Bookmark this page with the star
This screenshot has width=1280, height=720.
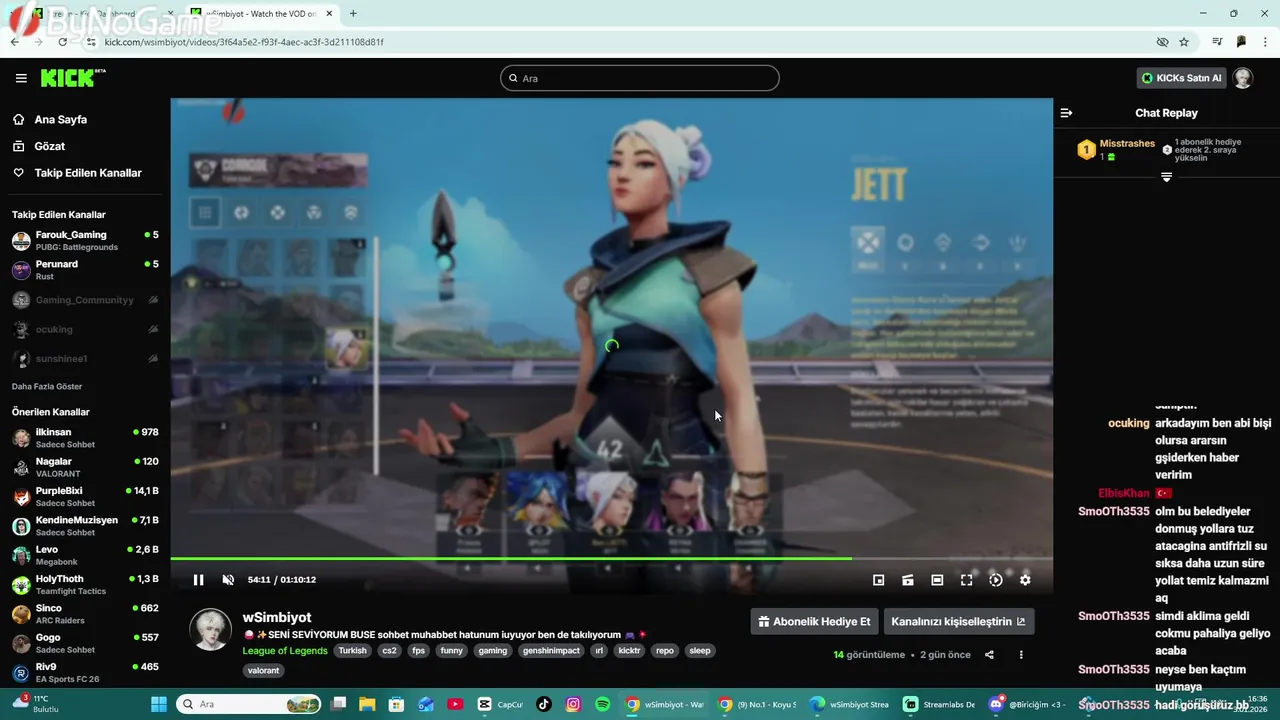pyautogui.click(x=1184, y=42)
